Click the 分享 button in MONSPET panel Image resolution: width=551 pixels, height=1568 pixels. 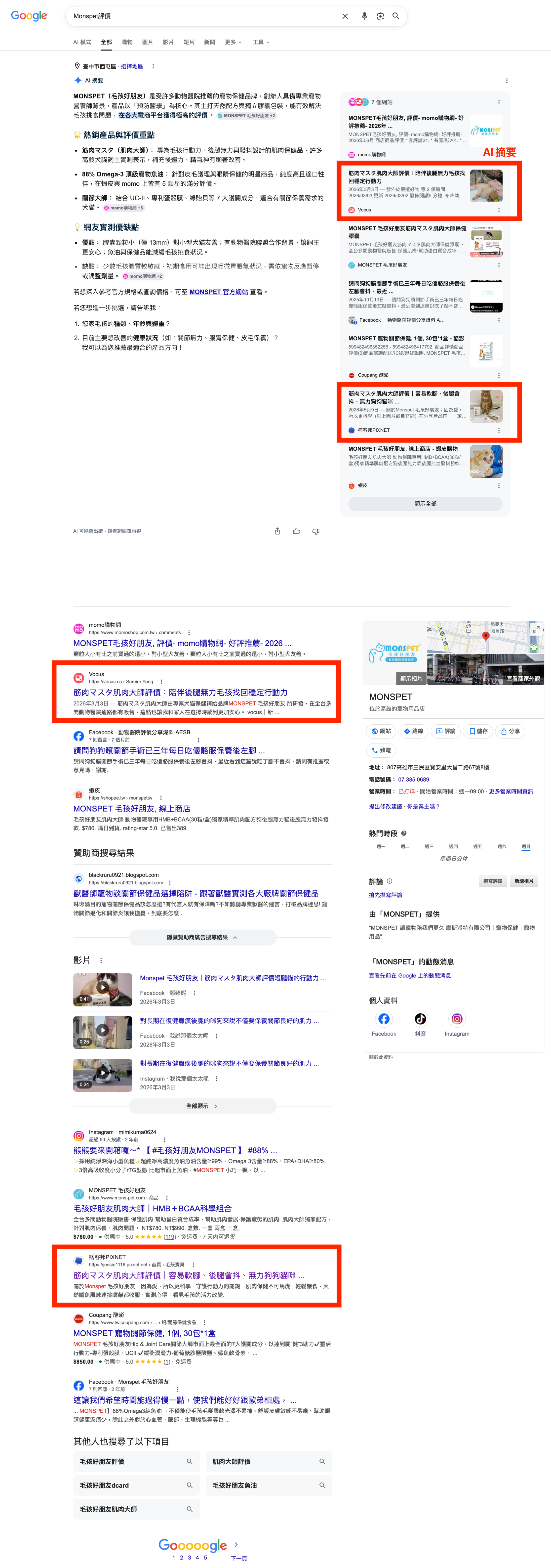(511, 731)
